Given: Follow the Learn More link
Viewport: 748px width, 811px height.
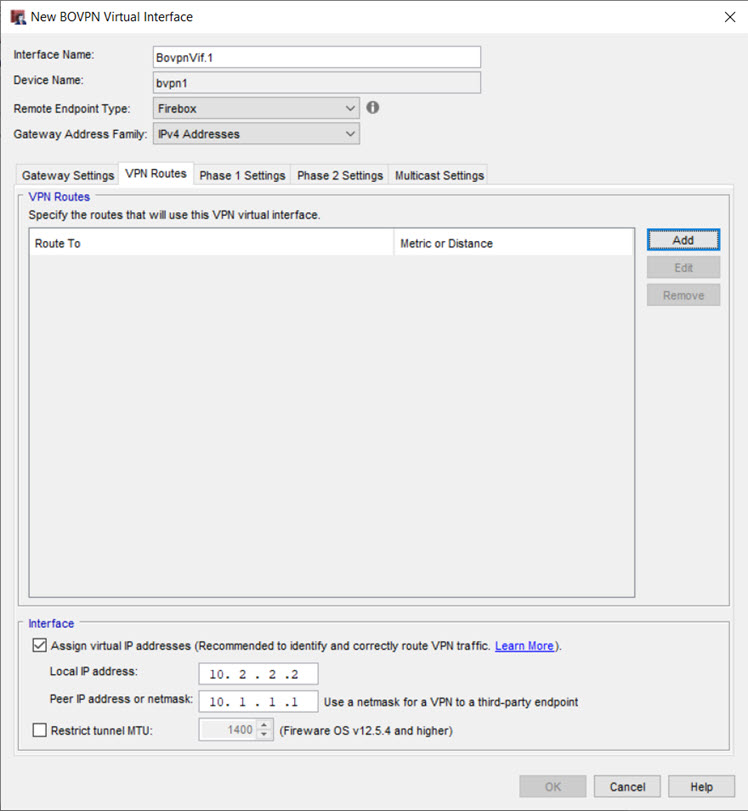Looking at the screenshot, I should click(x=524, y=646).
